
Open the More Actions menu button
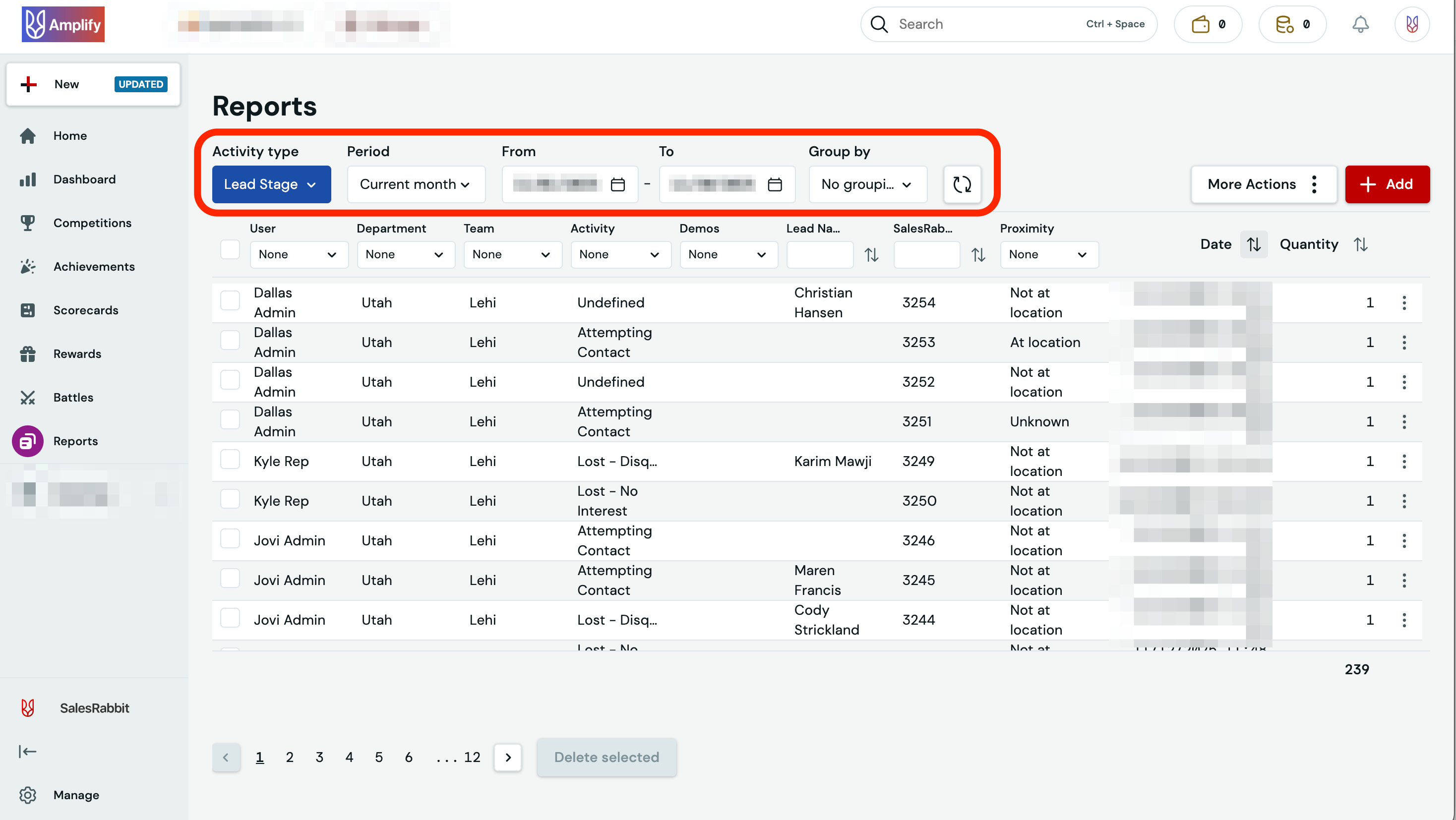[x=1263, y=184]
